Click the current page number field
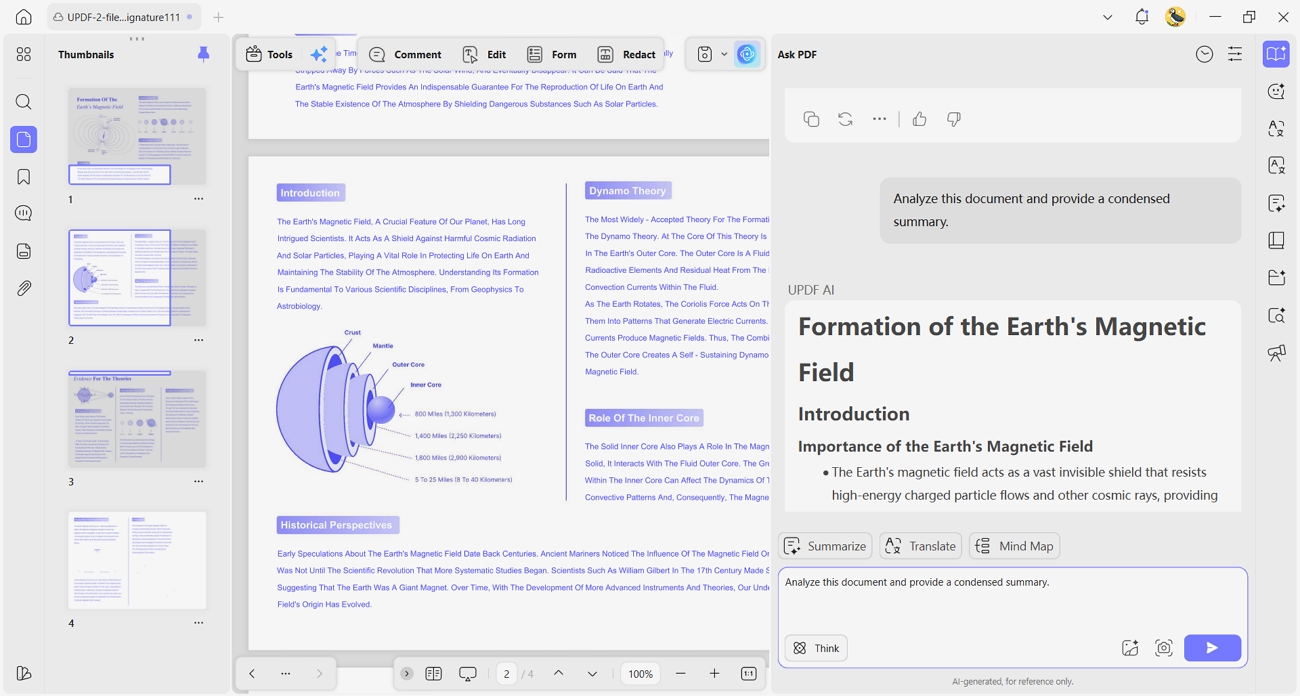 tap(507, 674)
